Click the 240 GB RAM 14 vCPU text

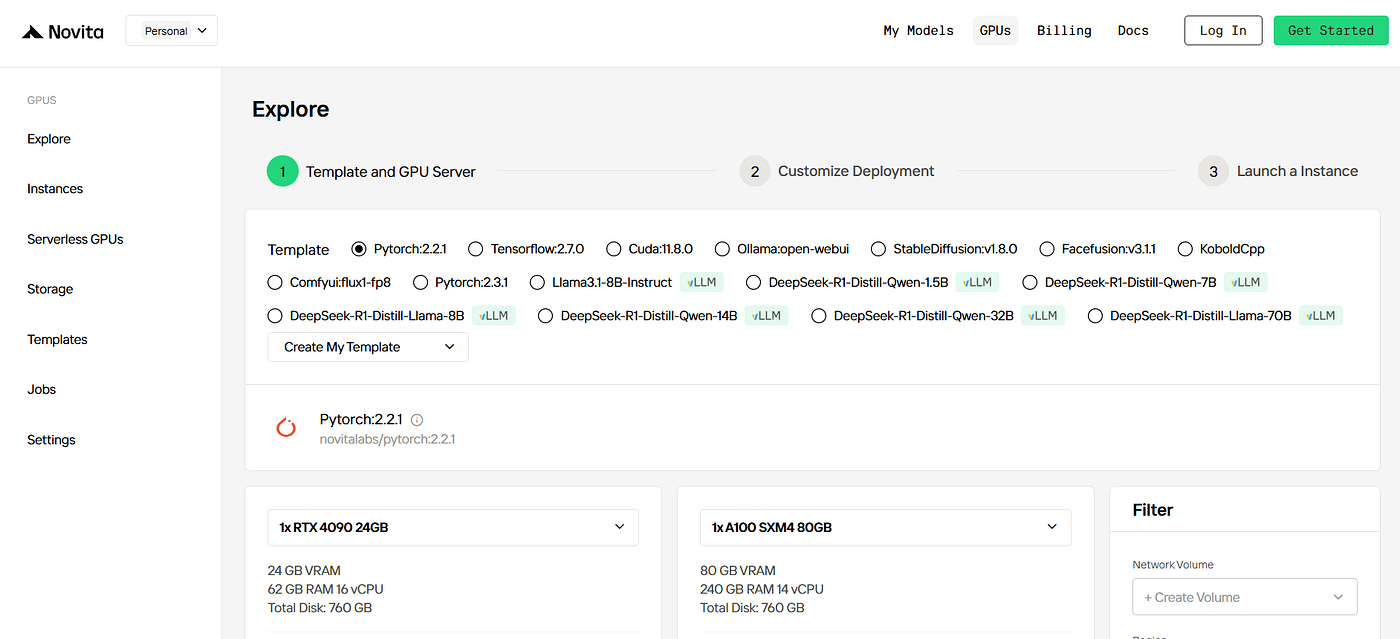pyautogui.click(x=762, y=589)
